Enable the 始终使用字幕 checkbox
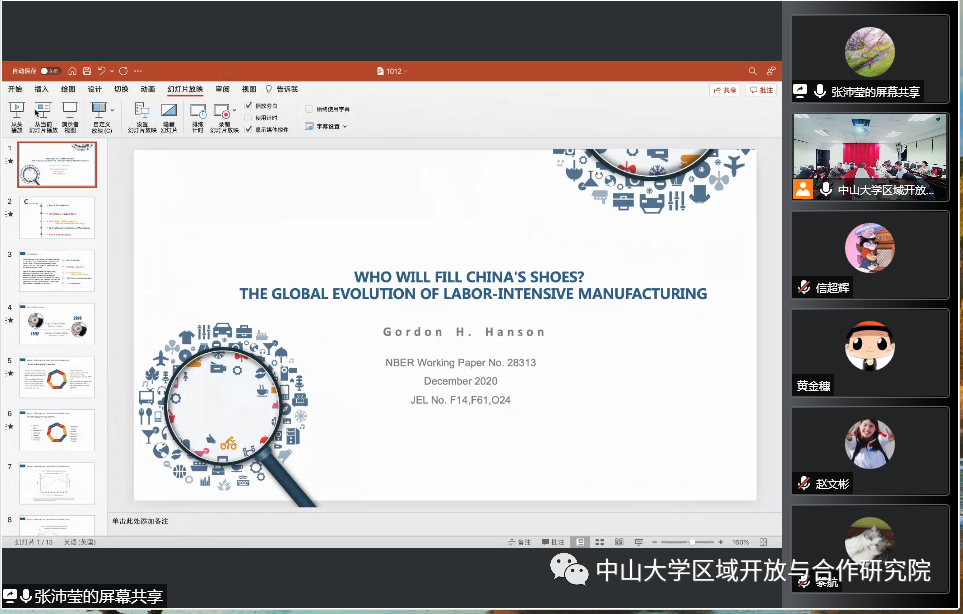The width and height of the screenshot is (963, 614). [x=309, y=108]
